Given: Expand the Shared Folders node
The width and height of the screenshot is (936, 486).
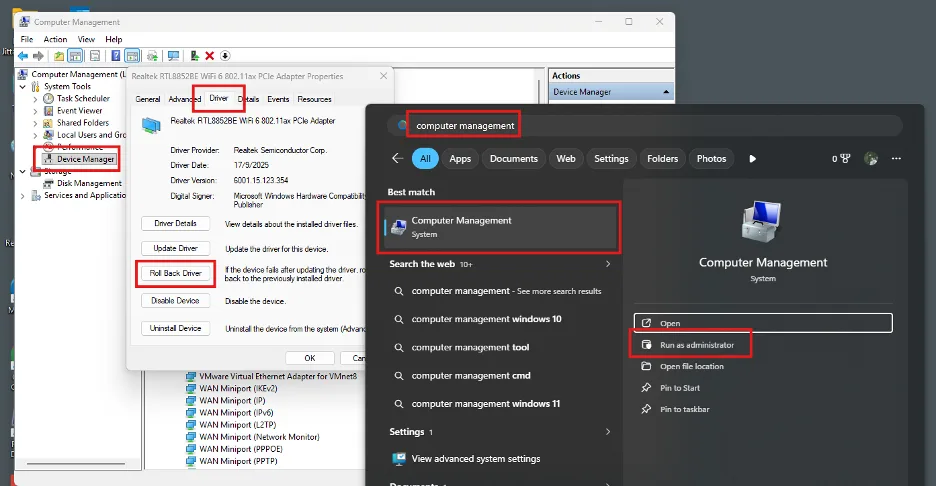Looking at the screenshot, I should [x=35, y=124].
